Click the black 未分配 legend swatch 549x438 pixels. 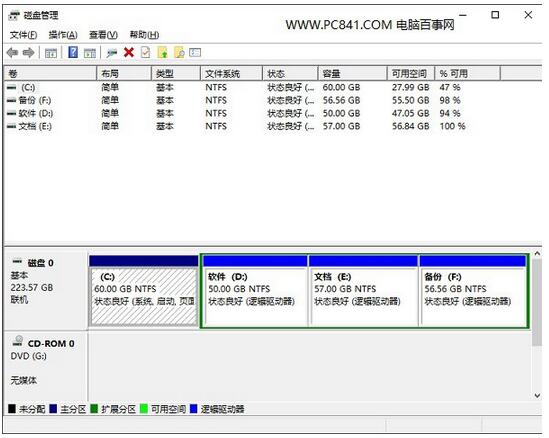[x=12, y=409]
